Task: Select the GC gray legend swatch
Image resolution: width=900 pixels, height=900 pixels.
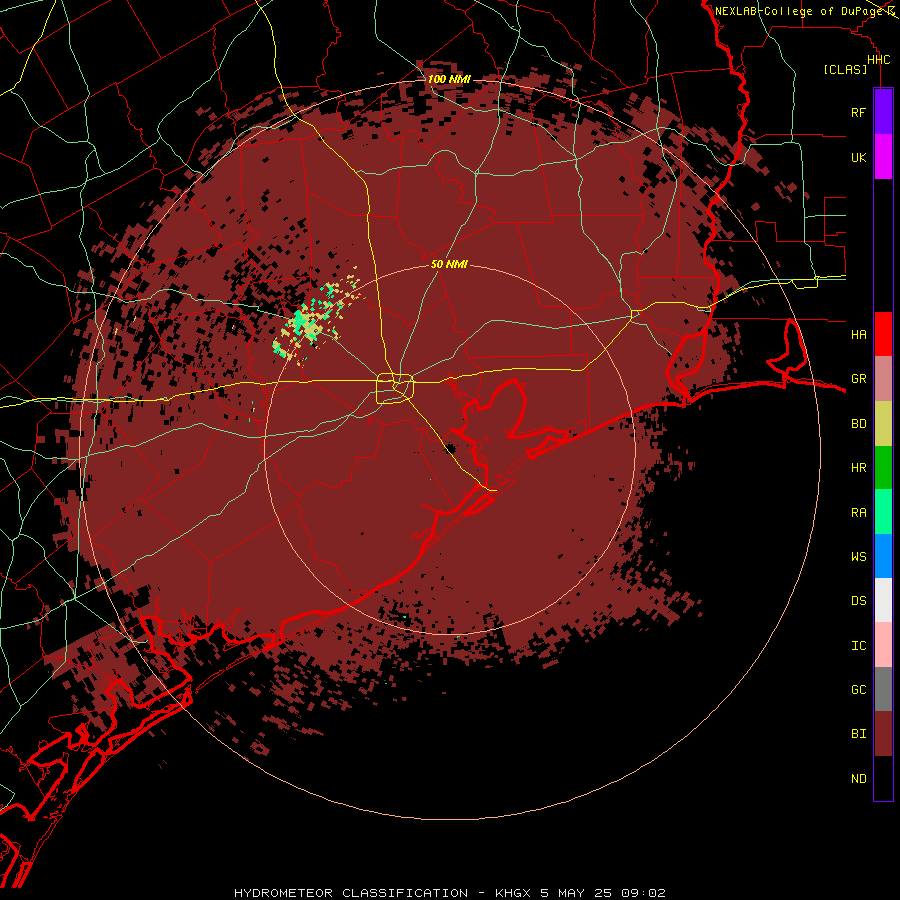Action: [x=883, y=689]
